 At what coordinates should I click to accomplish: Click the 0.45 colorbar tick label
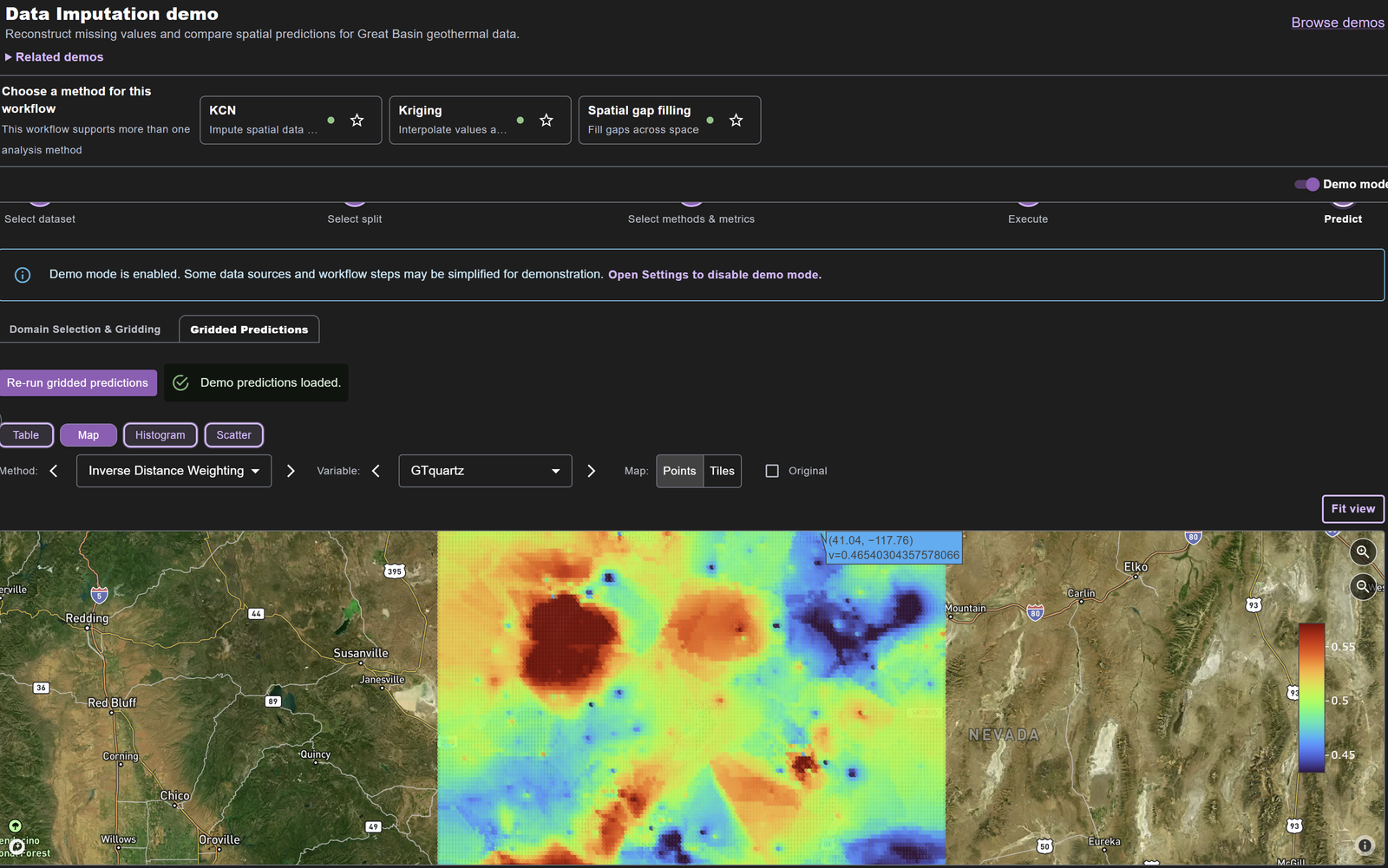click(1343, 755)
